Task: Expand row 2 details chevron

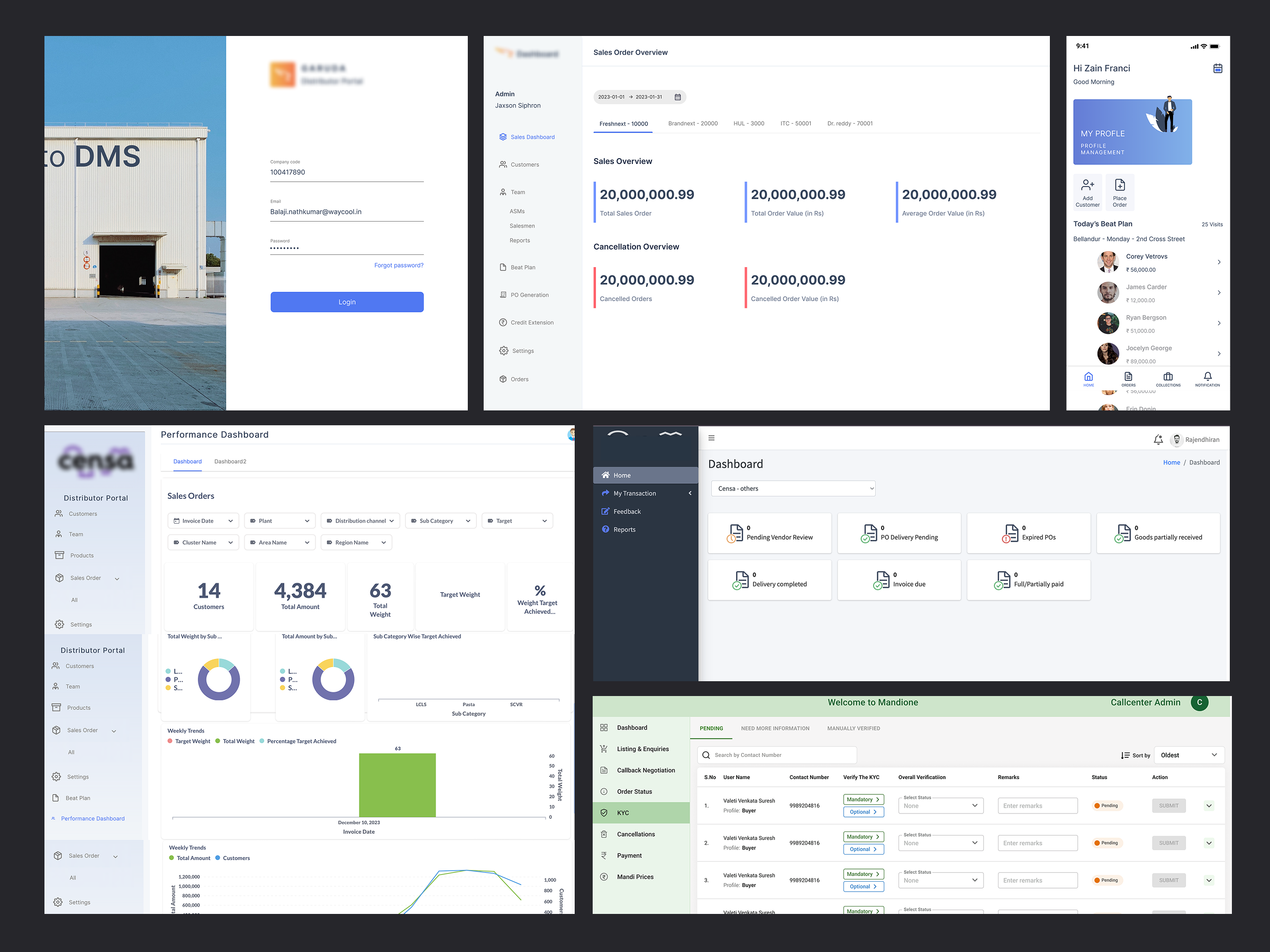Action: pos(1209,843)
